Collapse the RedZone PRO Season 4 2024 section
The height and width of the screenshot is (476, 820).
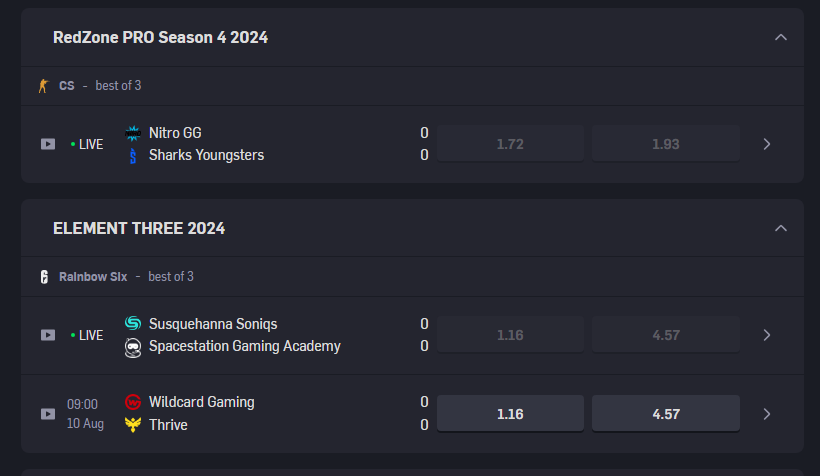pyautogui.click(x=781, y=38)
